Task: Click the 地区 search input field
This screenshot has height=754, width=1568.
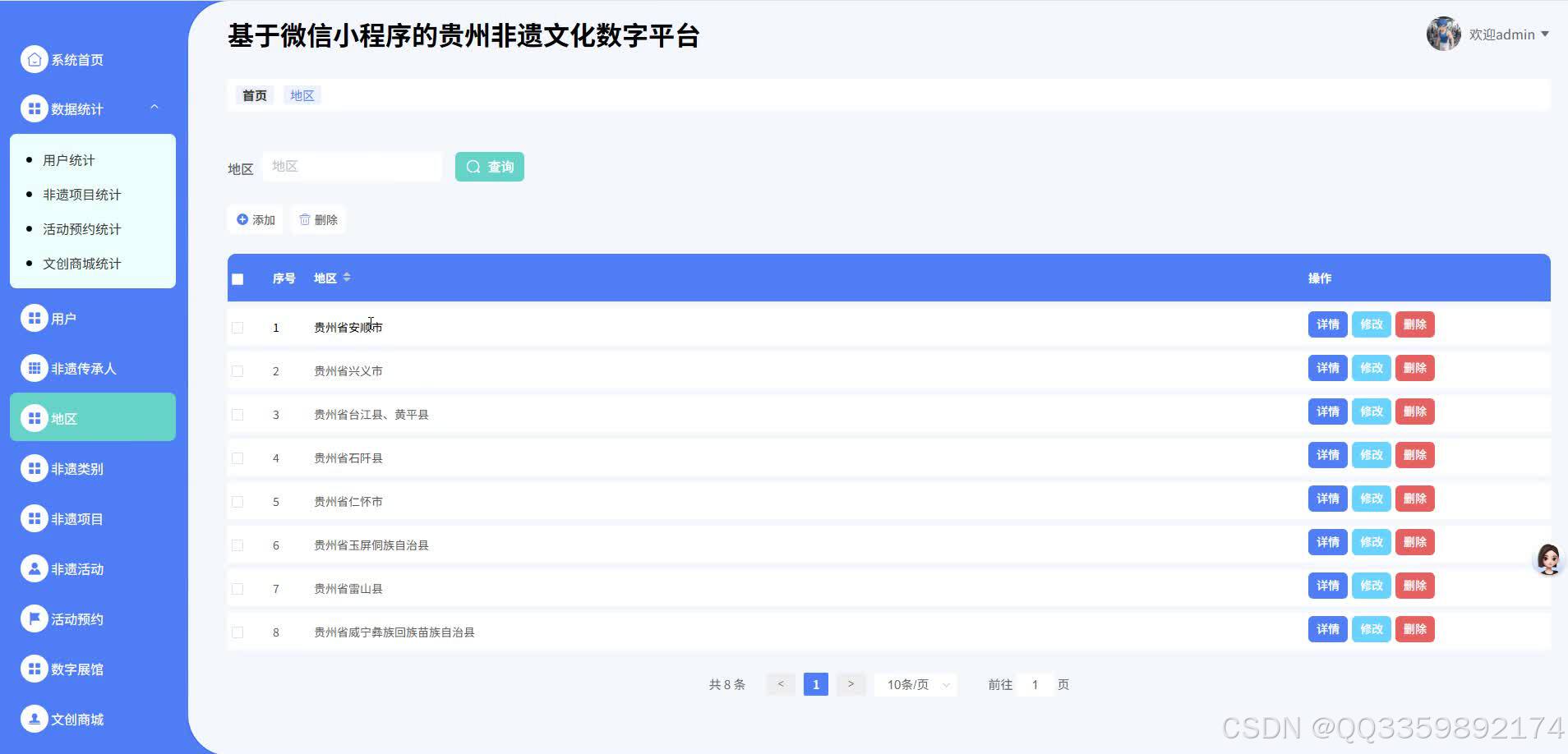Action: pos(352,166)
